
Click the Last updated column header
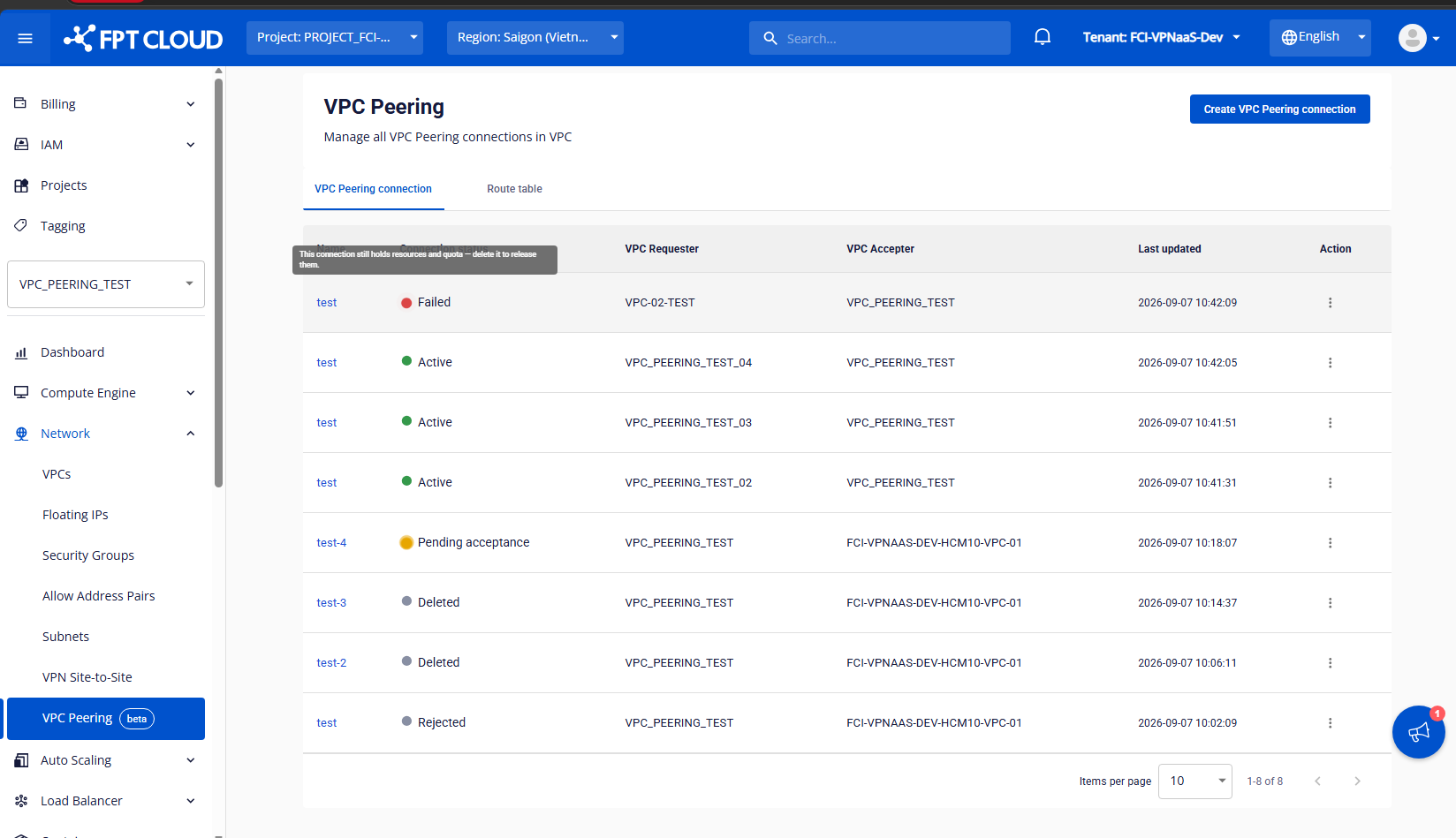1169,249
